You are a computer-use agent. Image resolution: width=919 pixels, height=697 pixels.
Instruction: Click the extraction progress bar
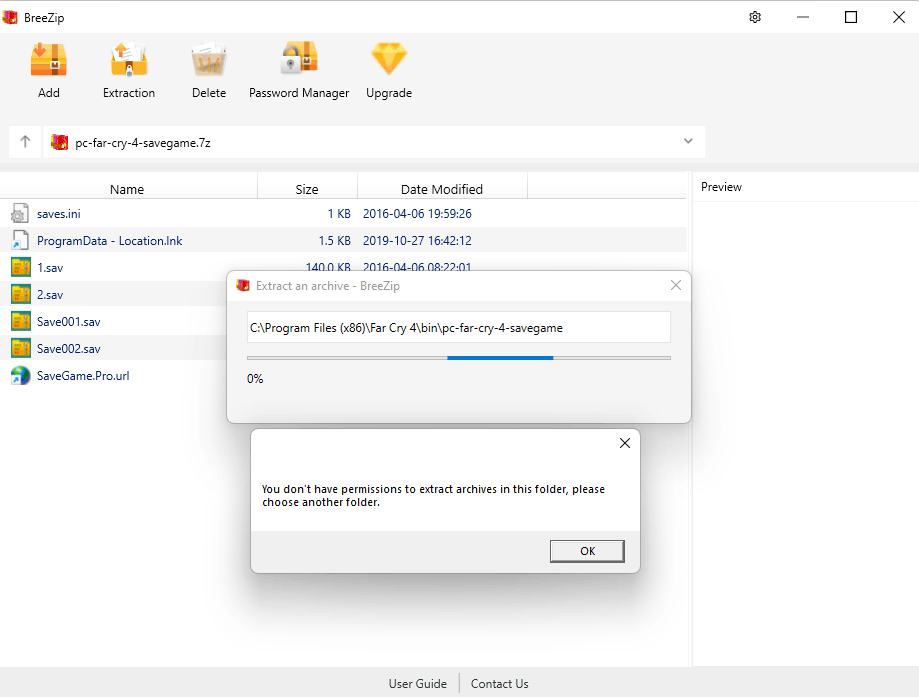click(x=459, y=358)
